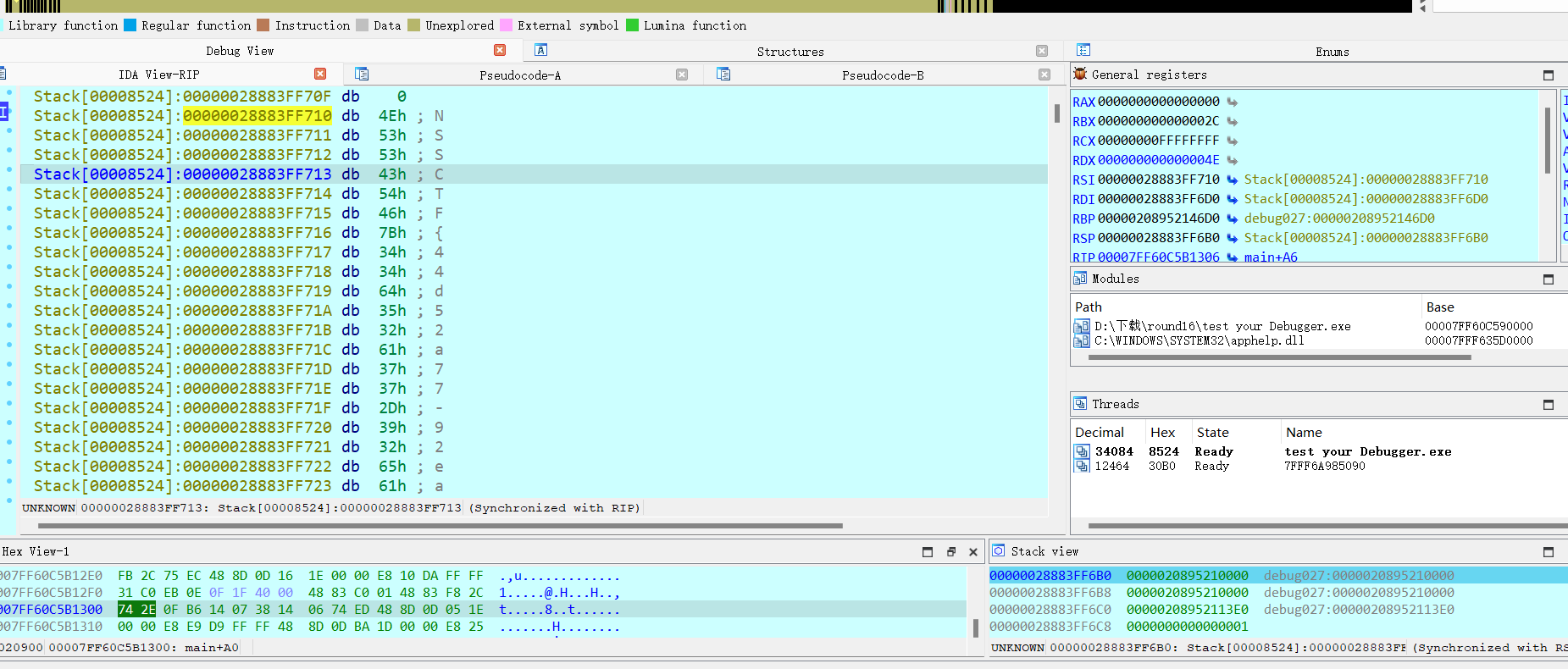The width and height of the screenshot is (1568, 669).
Task: Click the Pseudocode-A tab icon
Action: [362, 74]
